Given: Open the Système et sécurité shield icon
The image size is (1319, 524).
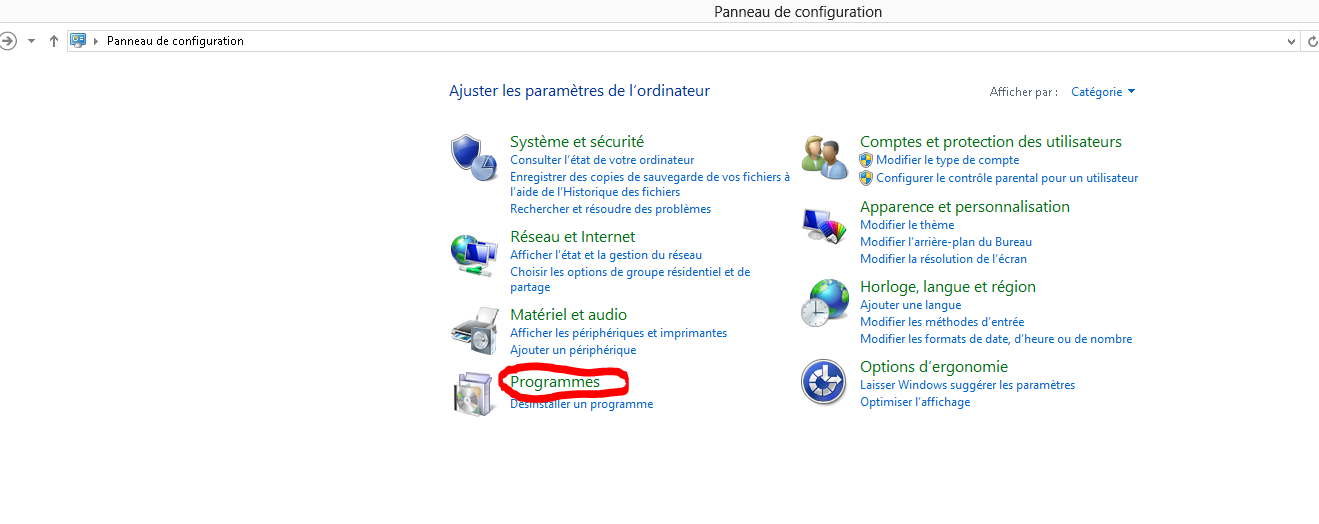Looking at the screenshot, I should [x=473, y=157].
